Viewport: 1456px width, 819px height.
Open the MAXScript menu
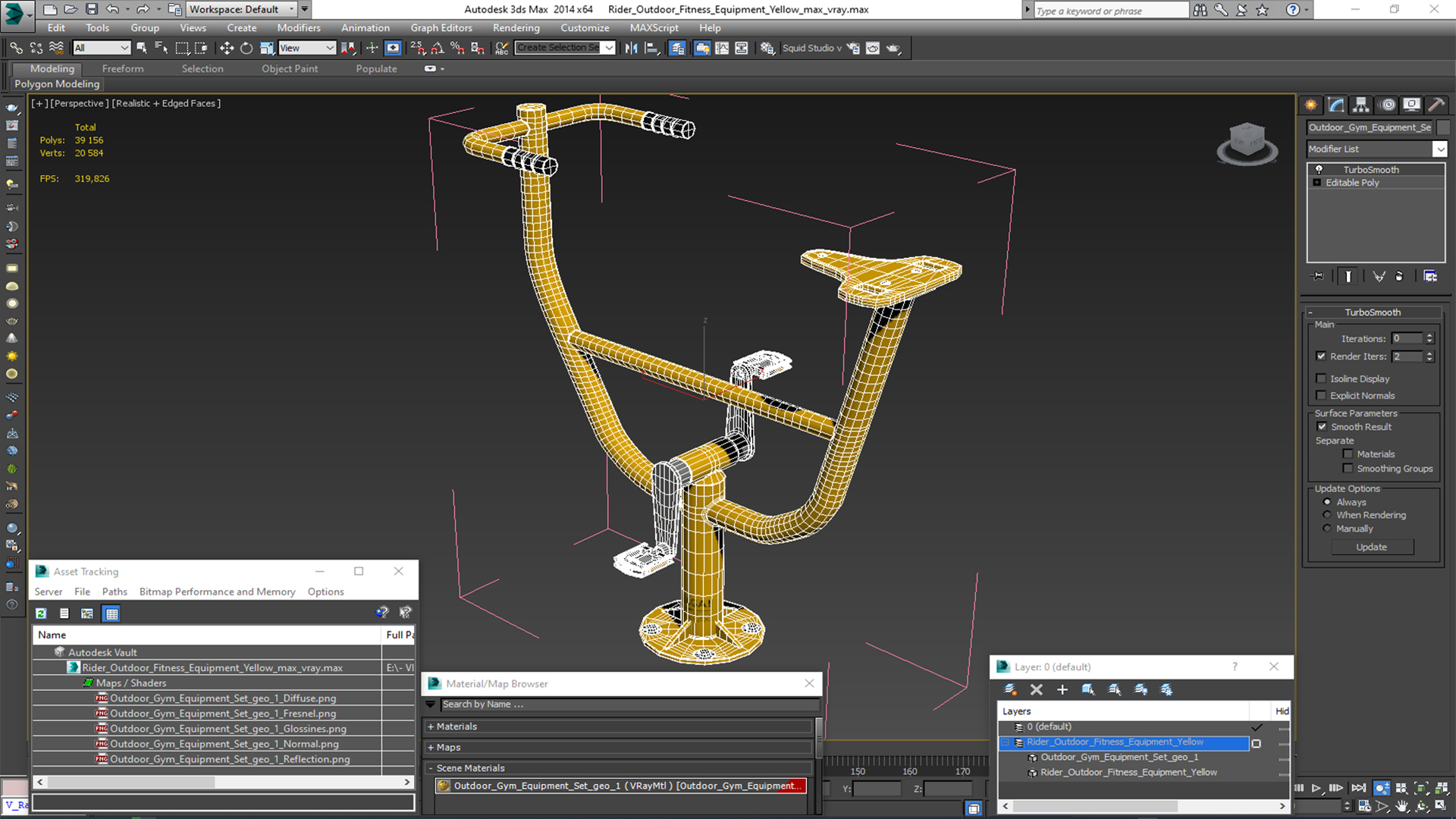point(654,28)
